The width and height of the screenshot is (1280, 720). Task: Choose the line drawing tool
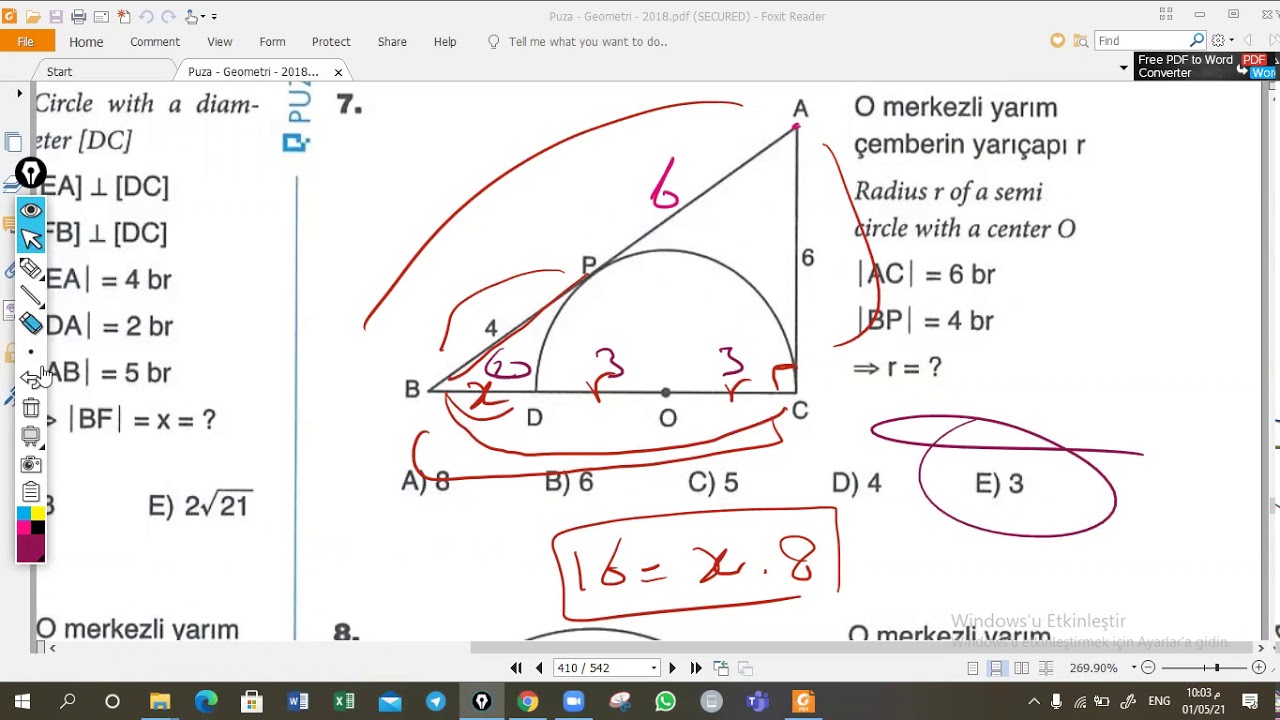click(x=31, y=296)
